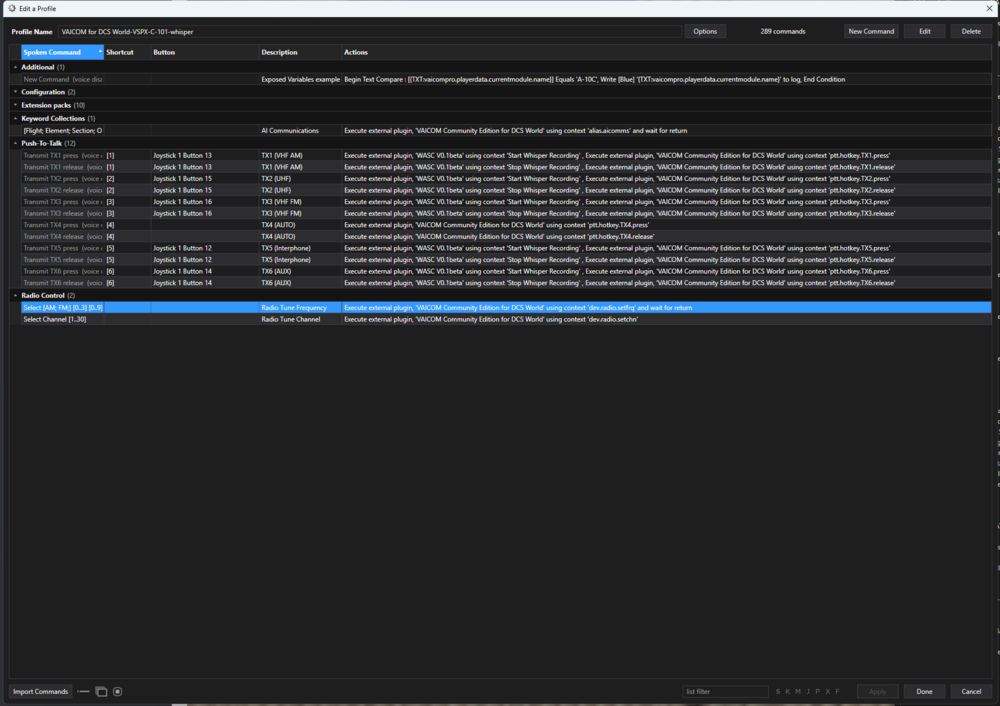Select the Transmit TX3 release command row
1000x706 pixels.
(x=506, y=214)
